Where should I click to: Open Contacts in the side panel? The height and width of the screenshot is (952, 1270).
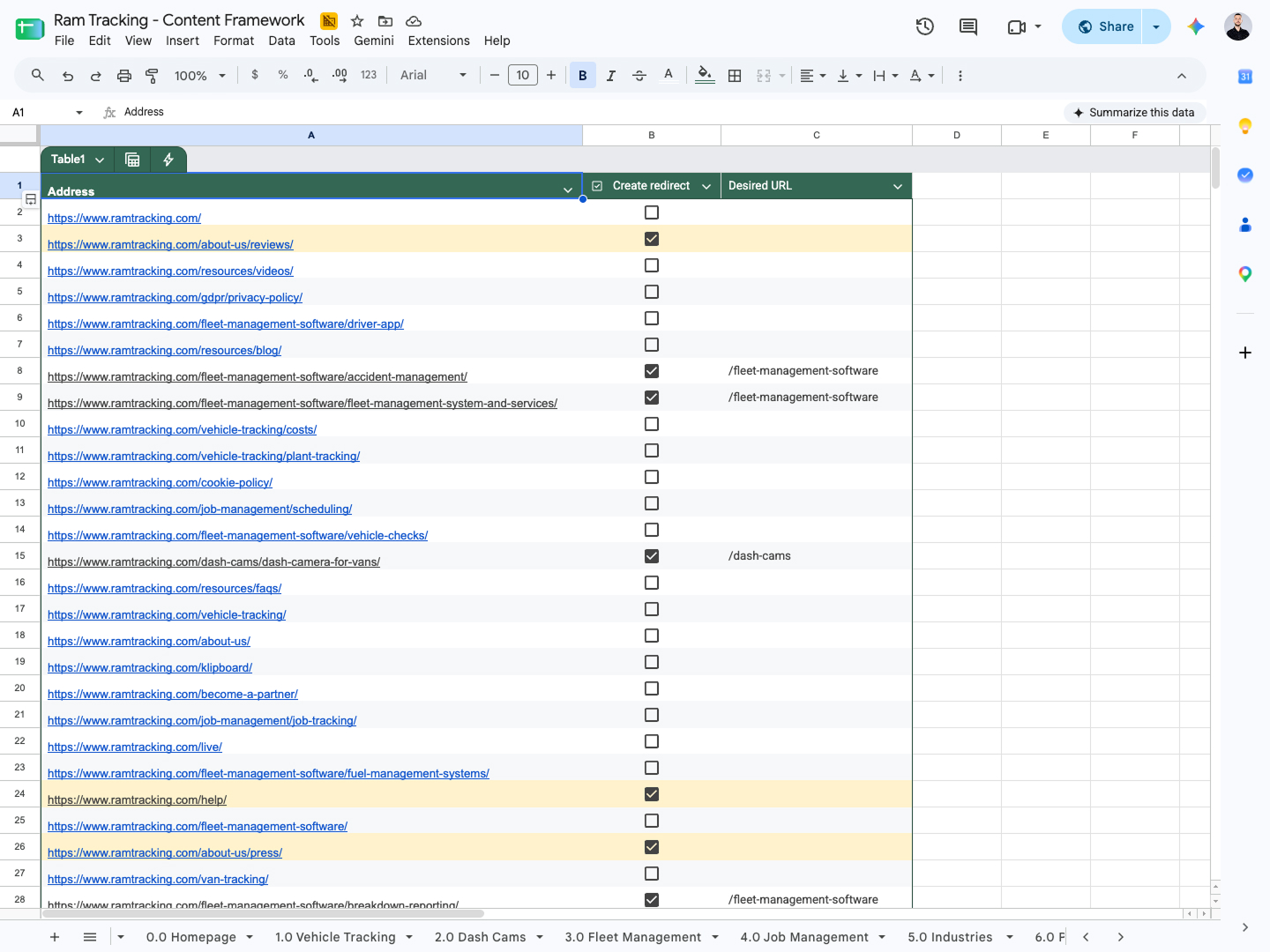tap(1245, 225)
